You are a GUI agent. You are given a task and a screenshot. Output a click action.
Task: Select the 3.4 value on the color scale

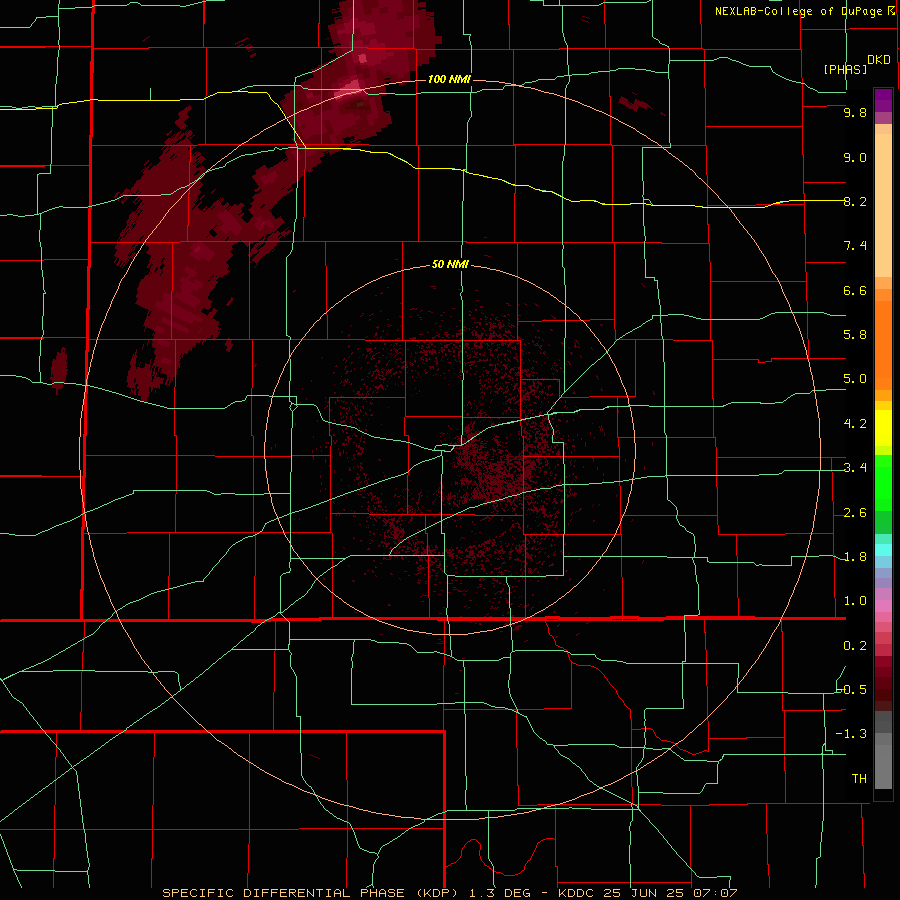855,468
